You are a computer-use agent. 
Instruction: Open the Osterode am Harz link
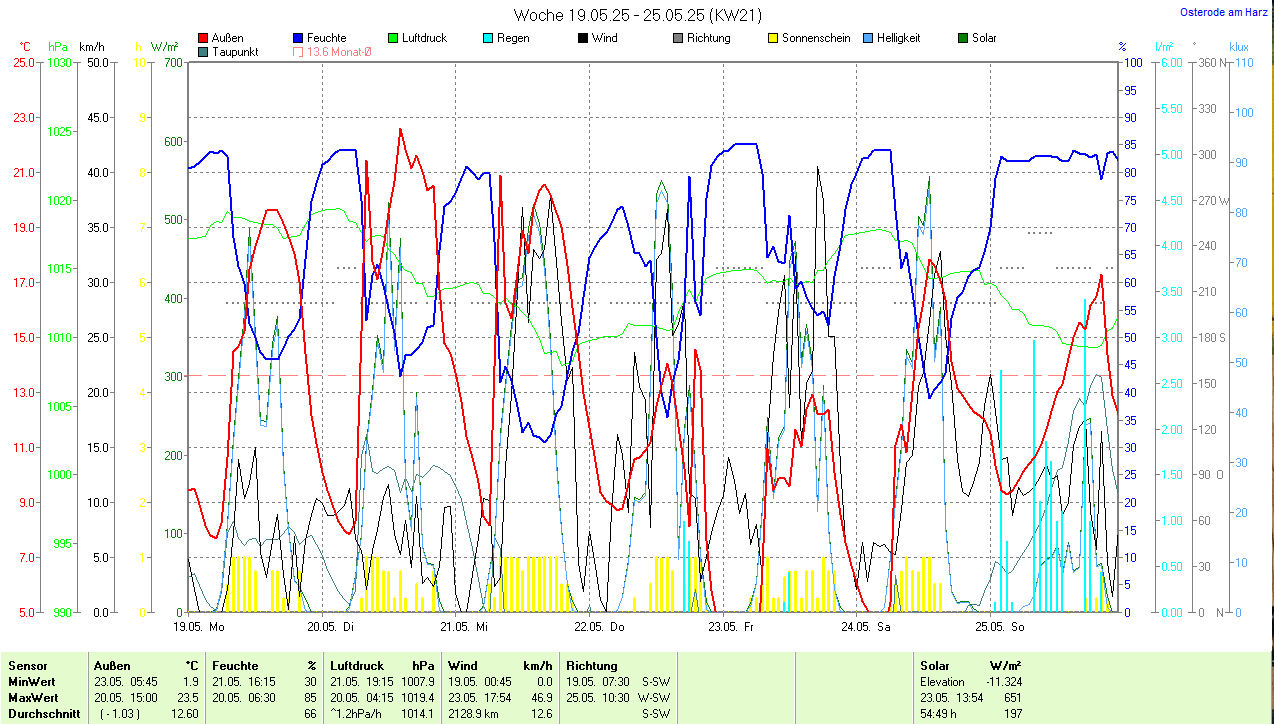(x=1224, y=12)
